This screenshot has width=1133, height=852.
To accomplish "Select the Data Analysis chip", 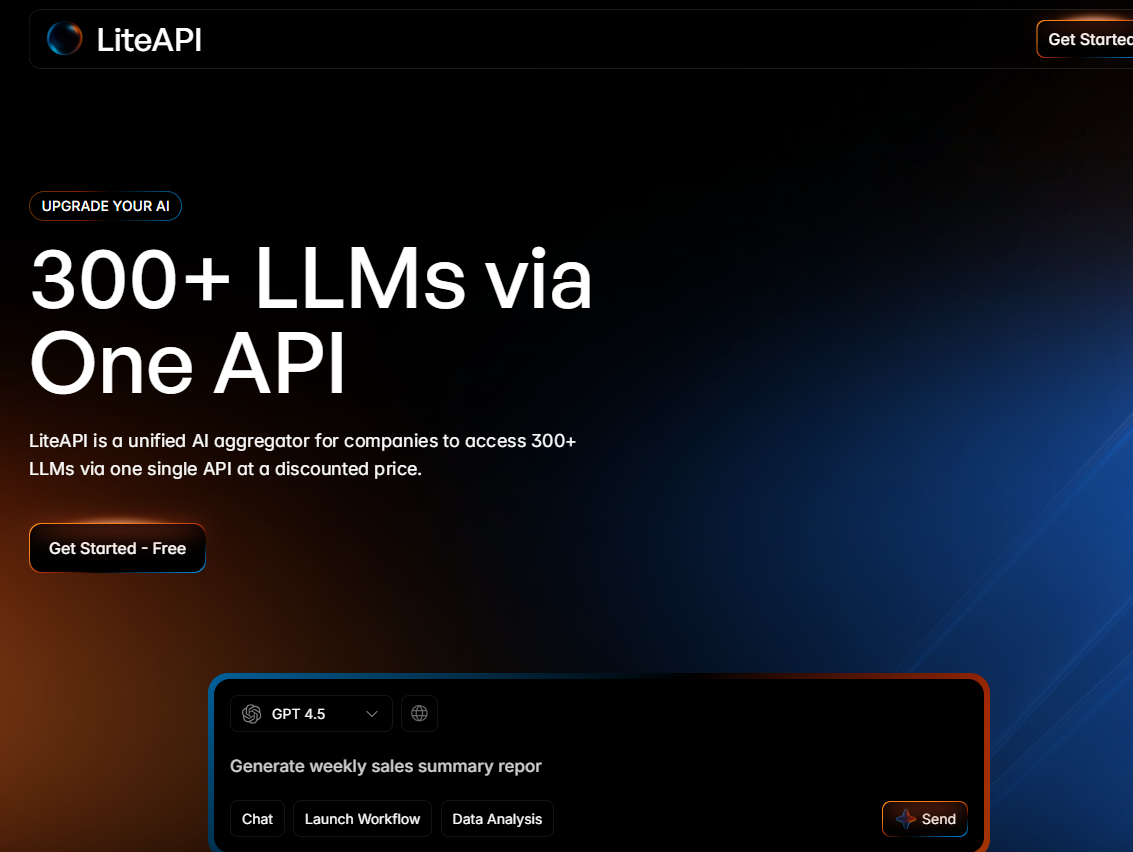I will pyautogui.click(x=497, y=819).
